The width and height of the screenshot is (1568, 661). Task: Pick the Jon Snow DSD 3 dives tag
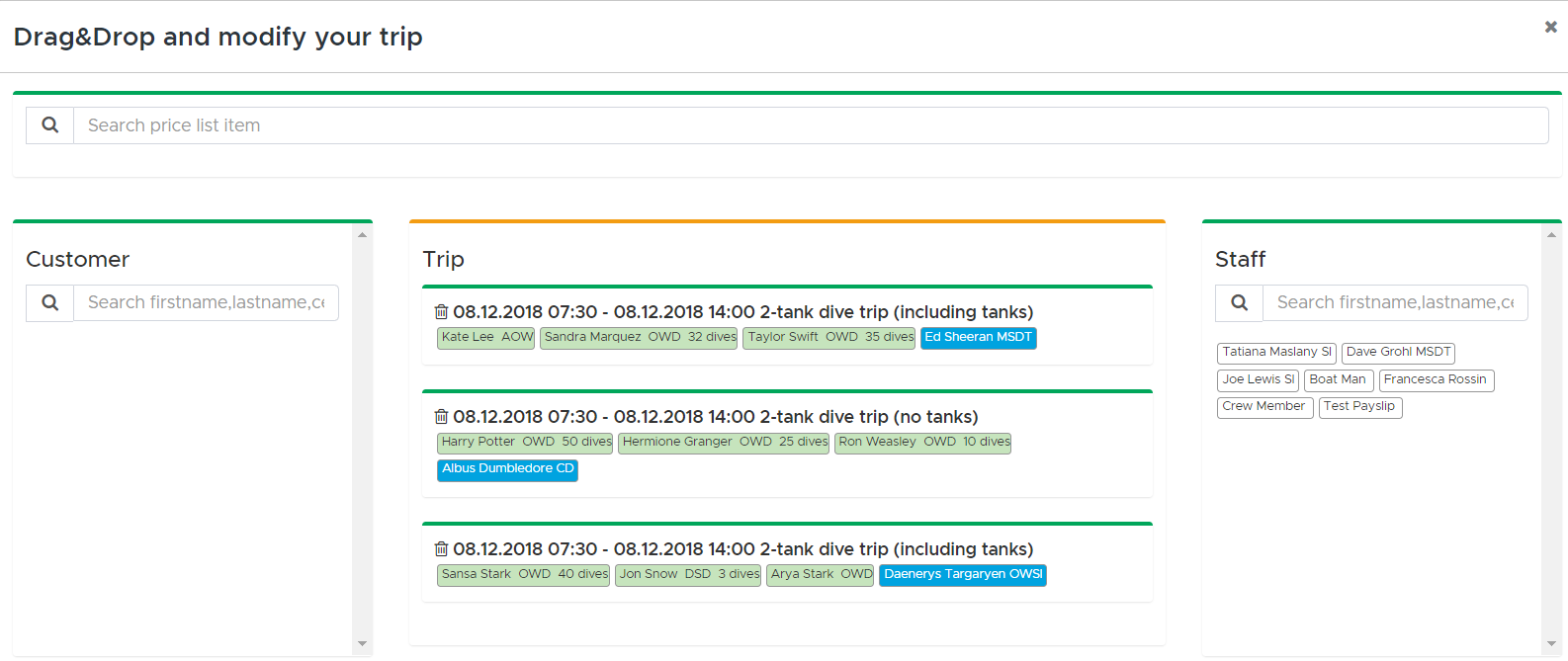click(688, 575)
